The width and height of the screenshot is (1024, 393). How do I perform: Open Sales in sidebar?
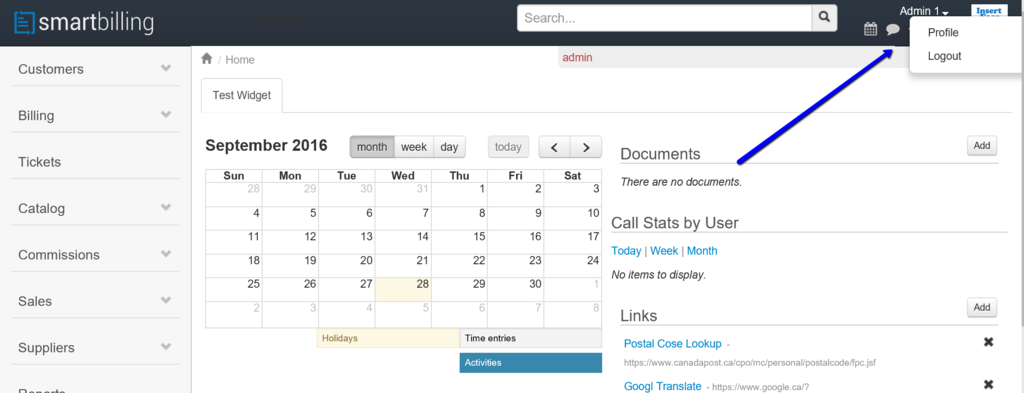(35, 302)
